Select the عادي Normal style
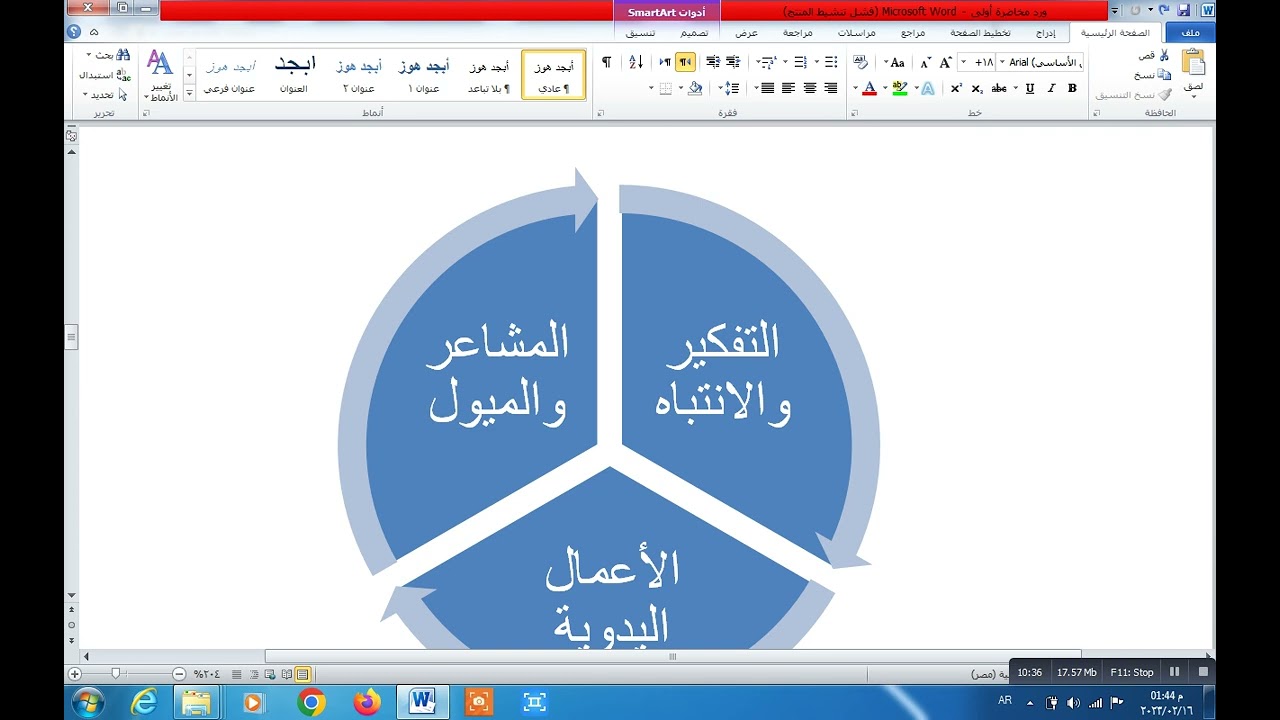 [554, 76]
